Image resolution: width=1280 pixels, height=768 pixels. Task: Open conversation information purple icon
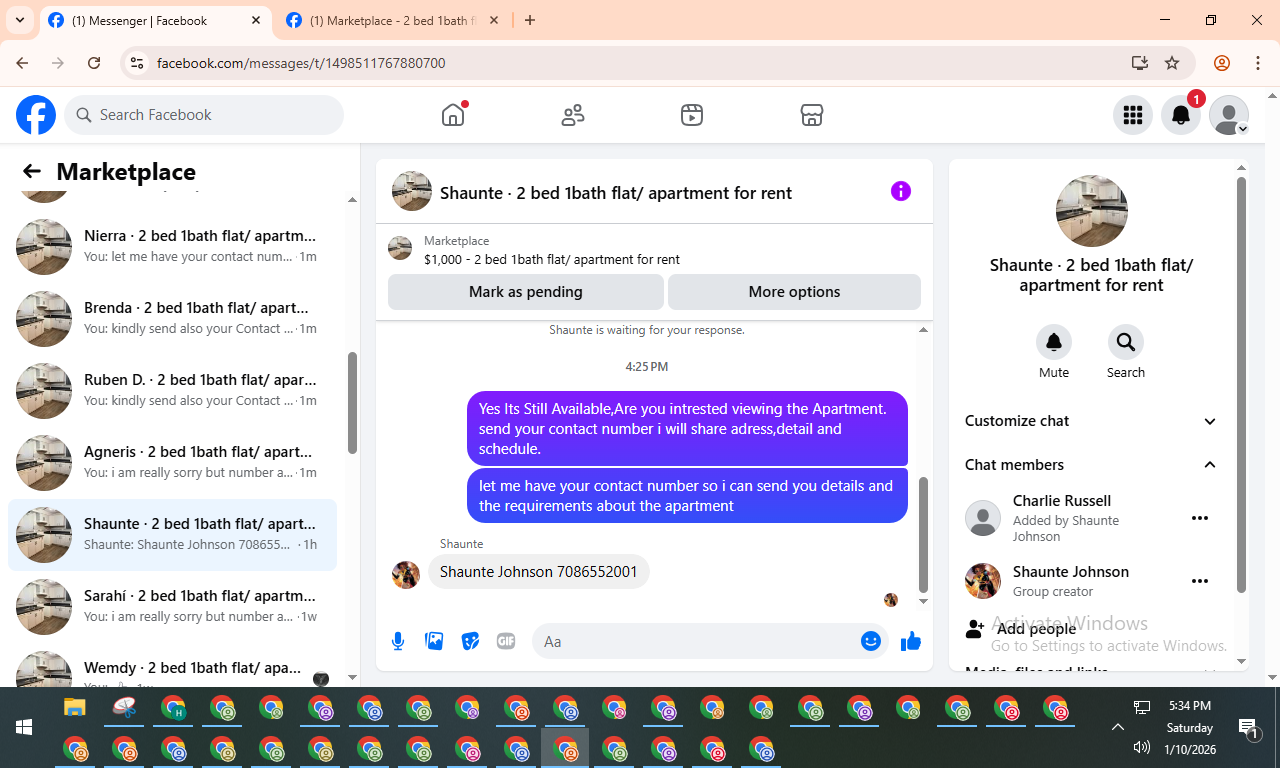pos(901,191)
